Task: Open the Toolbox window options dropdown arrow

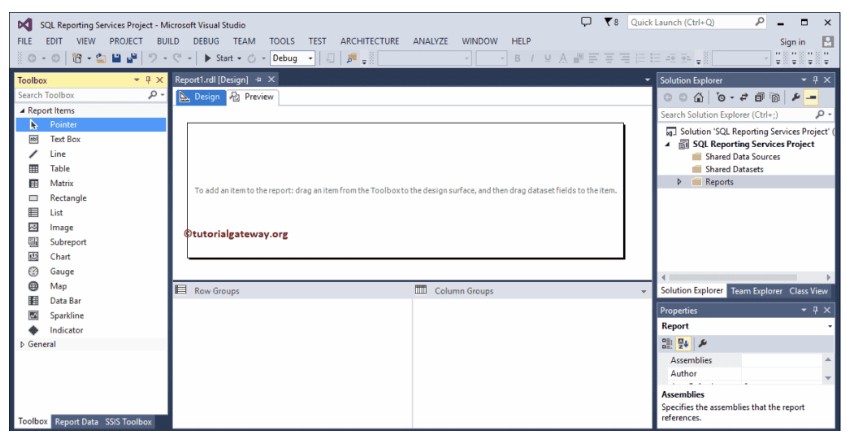Action: (x=137, y=80)
